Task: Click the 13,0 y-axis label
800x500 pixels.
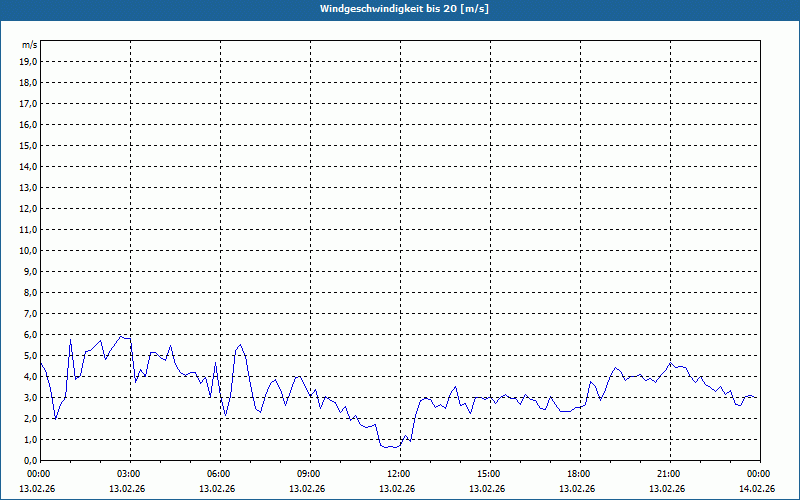Action: pyautogui.click(x=29, y=187)
